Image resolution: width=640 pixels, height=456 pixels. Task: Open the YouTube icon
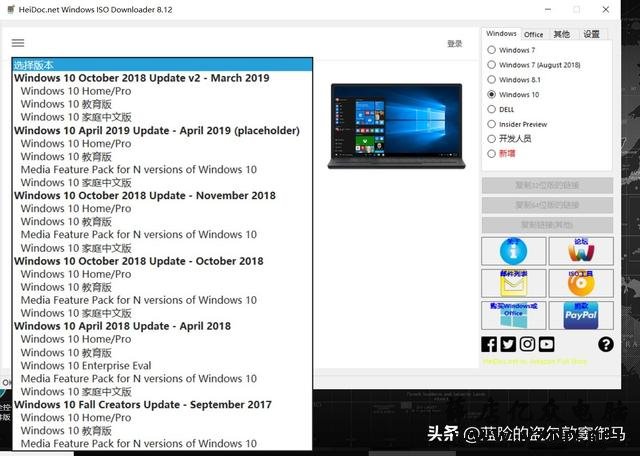coord(547,344)
